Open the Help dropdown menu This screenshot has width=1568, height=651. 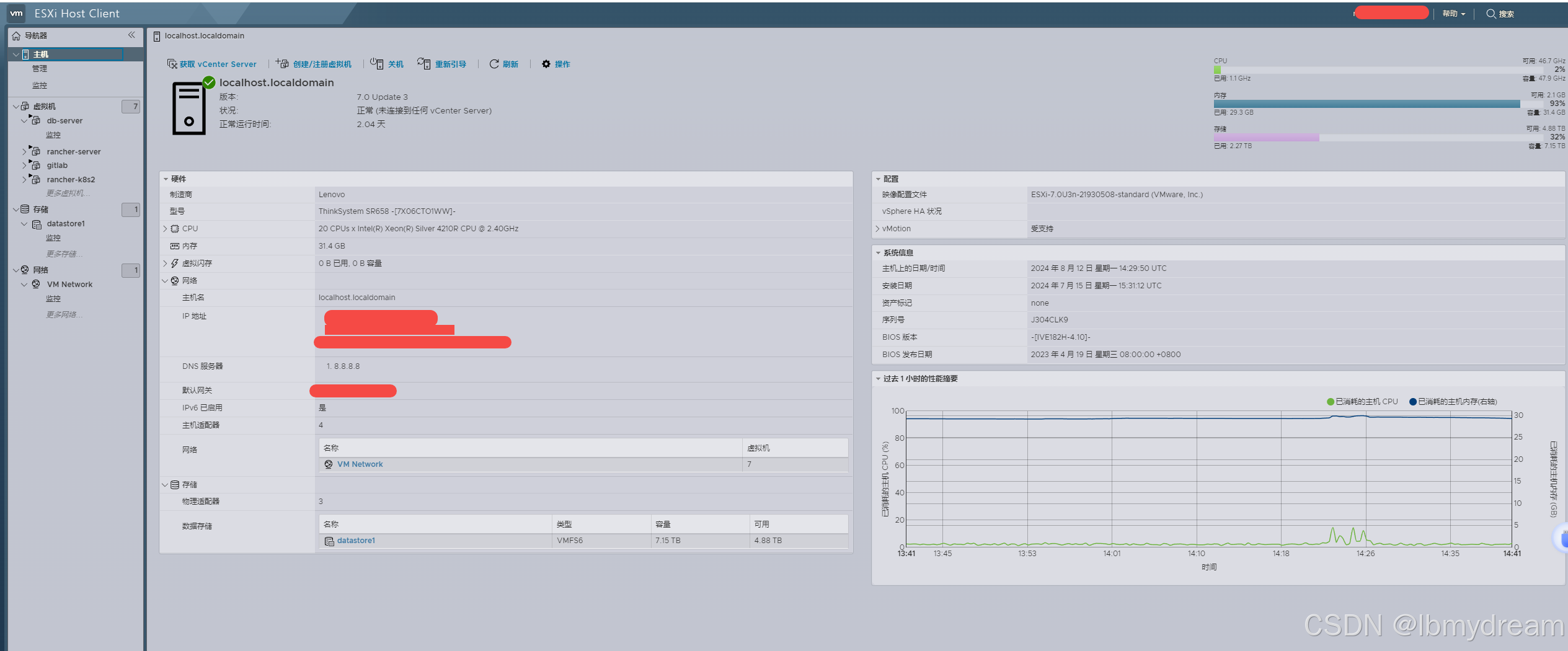(x=1453, y=14)
